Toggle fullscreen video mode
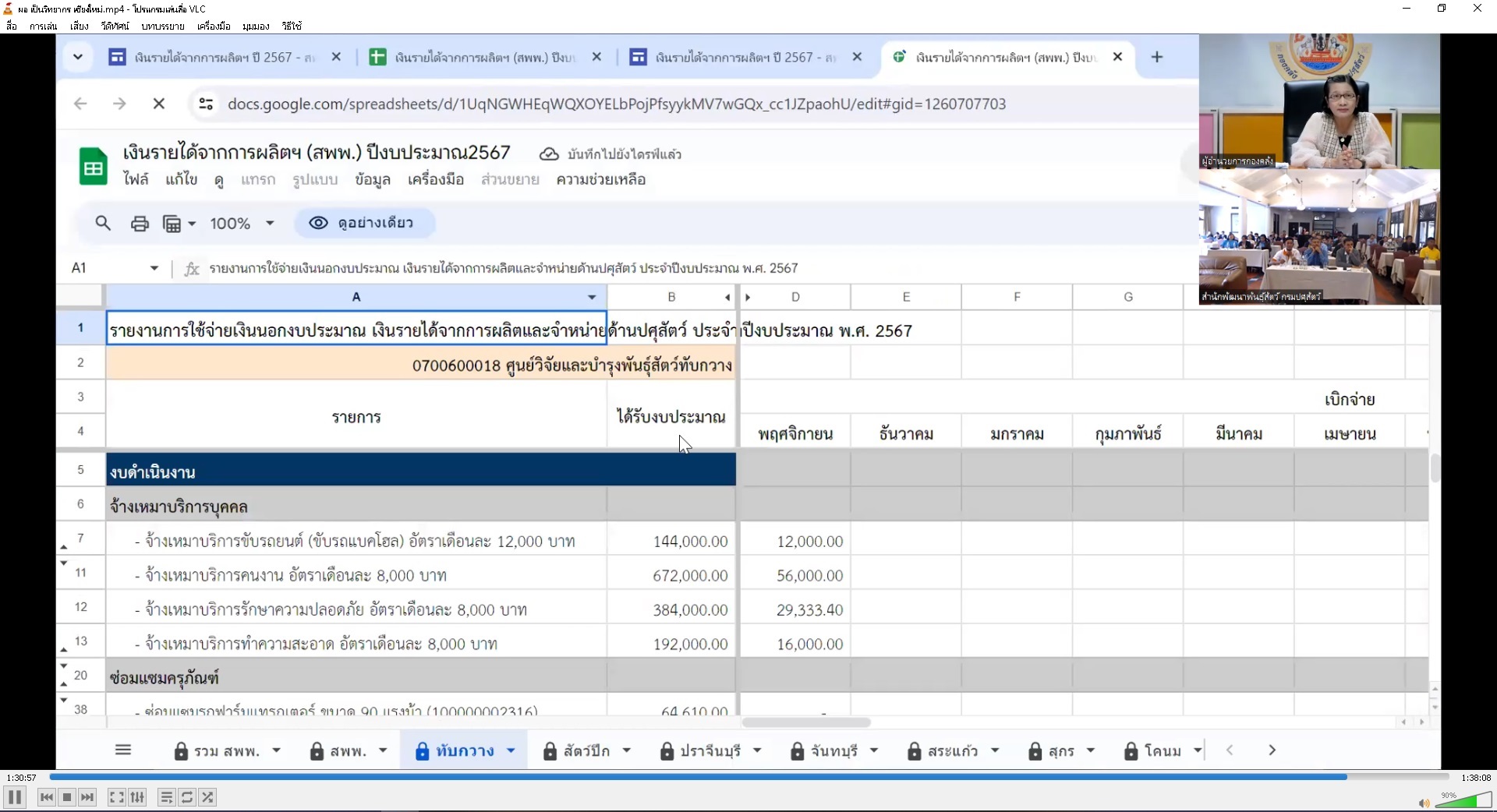 click(116, 797)
